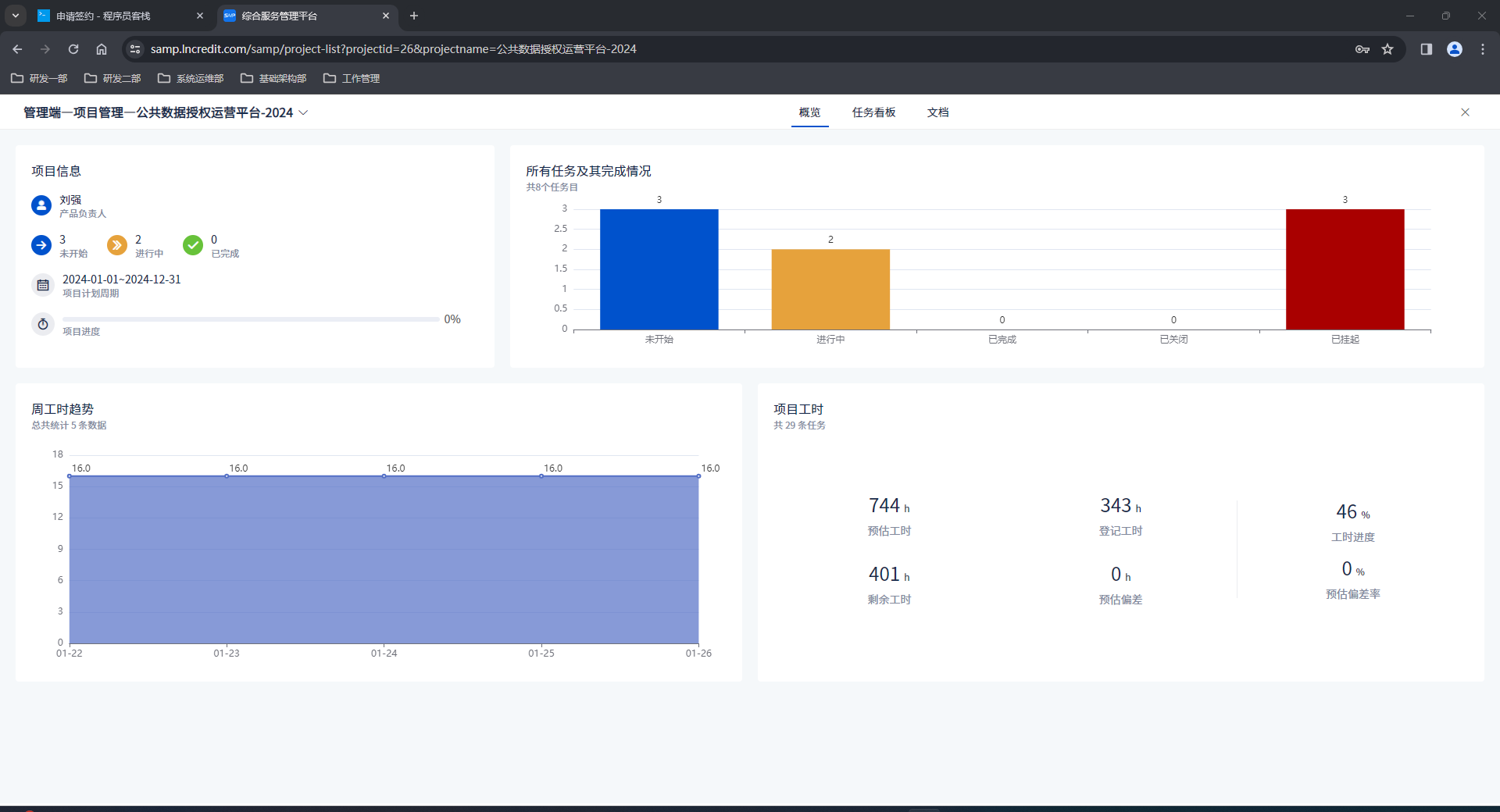Viewport: 1500px width, 812px height.
Task: Go to the browser home page
Action: [x=102, y=49]
